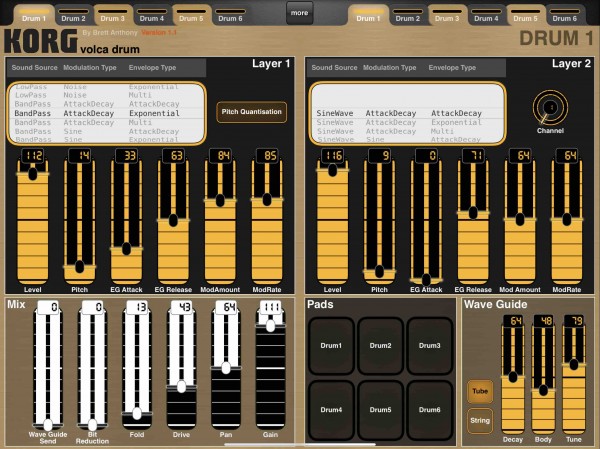Select Layer 2 'SineWave AttackDecay Exponential' row
The height and width of the screenshot is (449, 600).
coord(408,122)
